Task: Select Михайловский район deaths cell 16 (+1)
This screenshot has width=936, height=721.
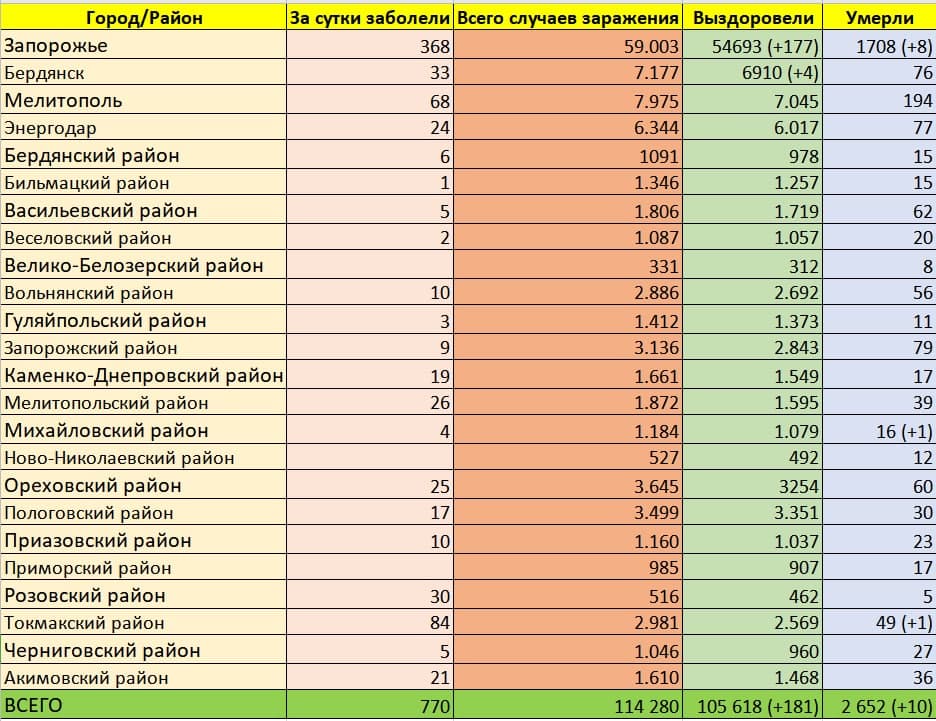Action: pos(878,431)
